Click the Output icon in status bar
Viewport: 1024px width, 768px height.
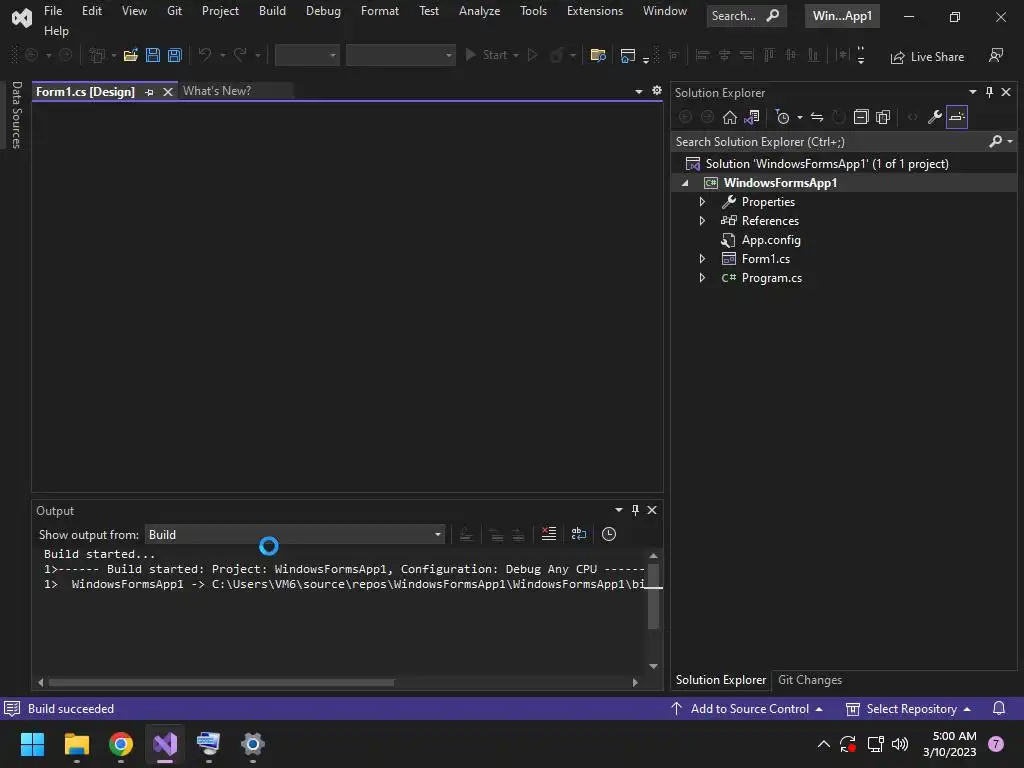pos(12,709)
